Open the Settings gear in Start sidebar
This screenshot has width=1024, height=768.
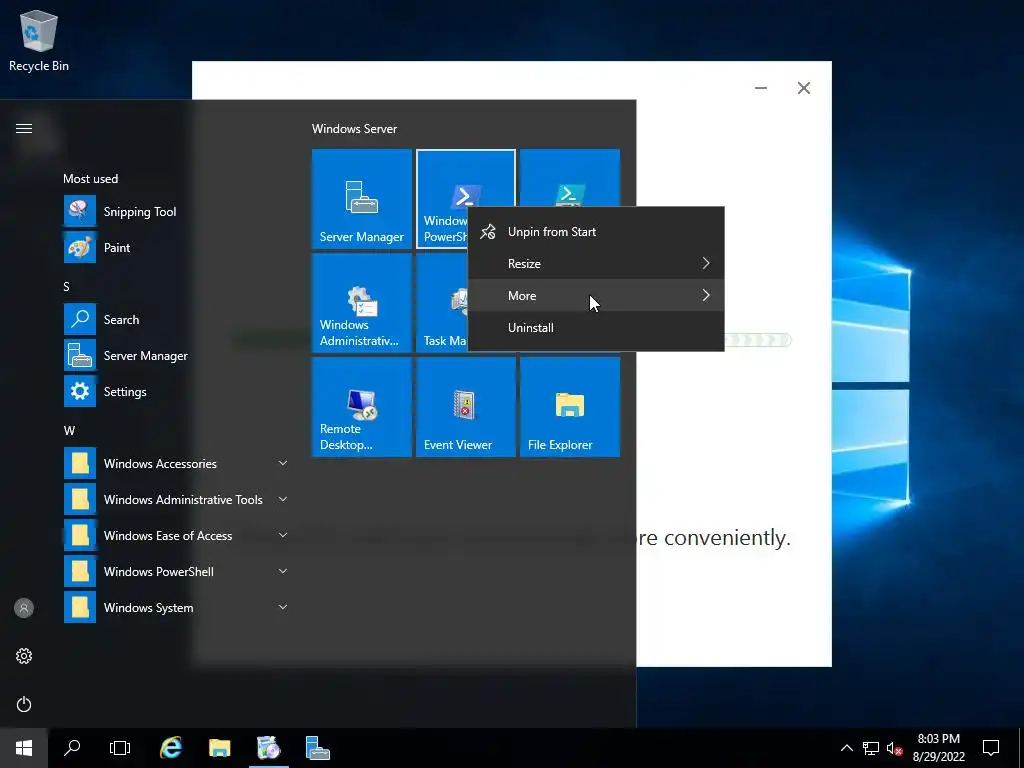24,656
